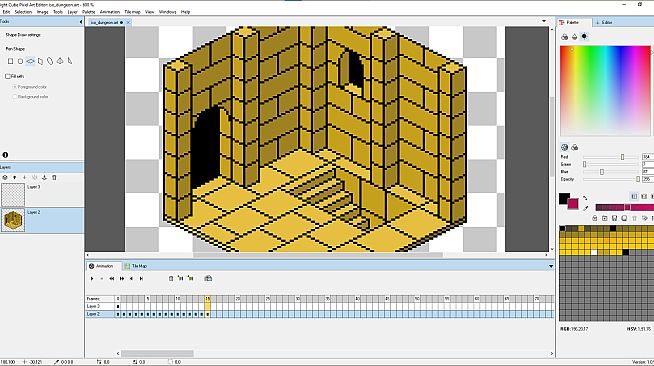Open the Edit menu
Viewport: 654px width, 366px height.
click(6, 12)
